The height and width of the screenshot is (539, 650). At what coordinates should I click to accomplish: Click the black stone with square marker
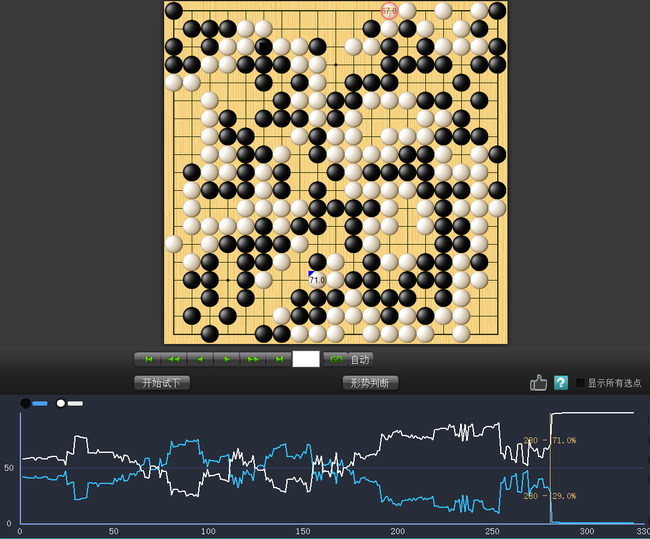tap(264, 47)
